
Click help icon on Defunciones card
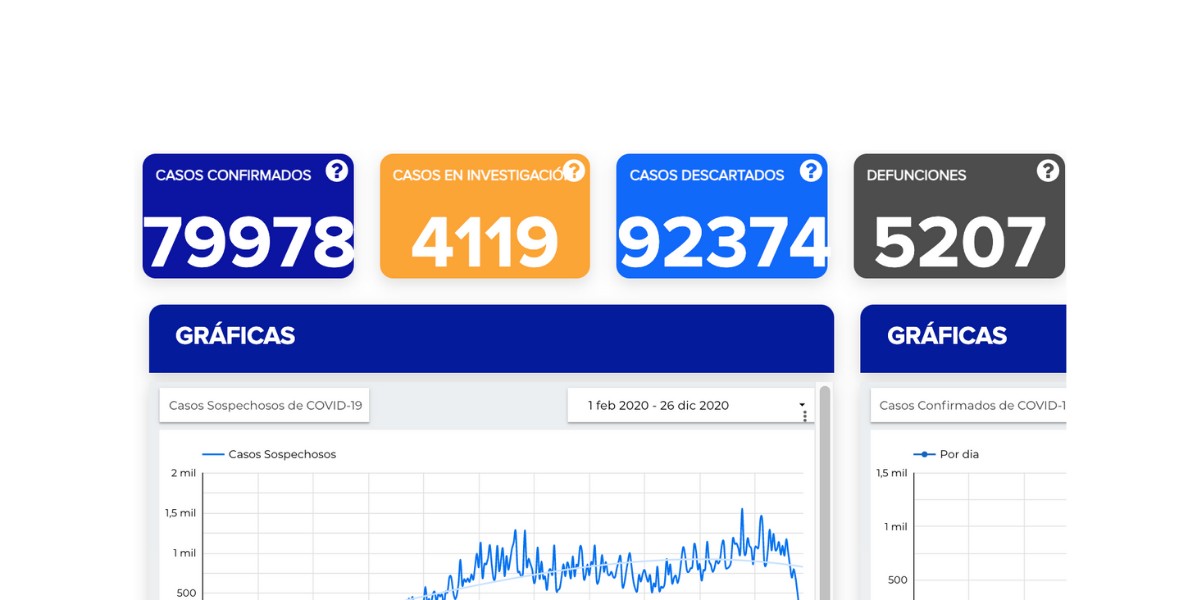[1048, 171]
